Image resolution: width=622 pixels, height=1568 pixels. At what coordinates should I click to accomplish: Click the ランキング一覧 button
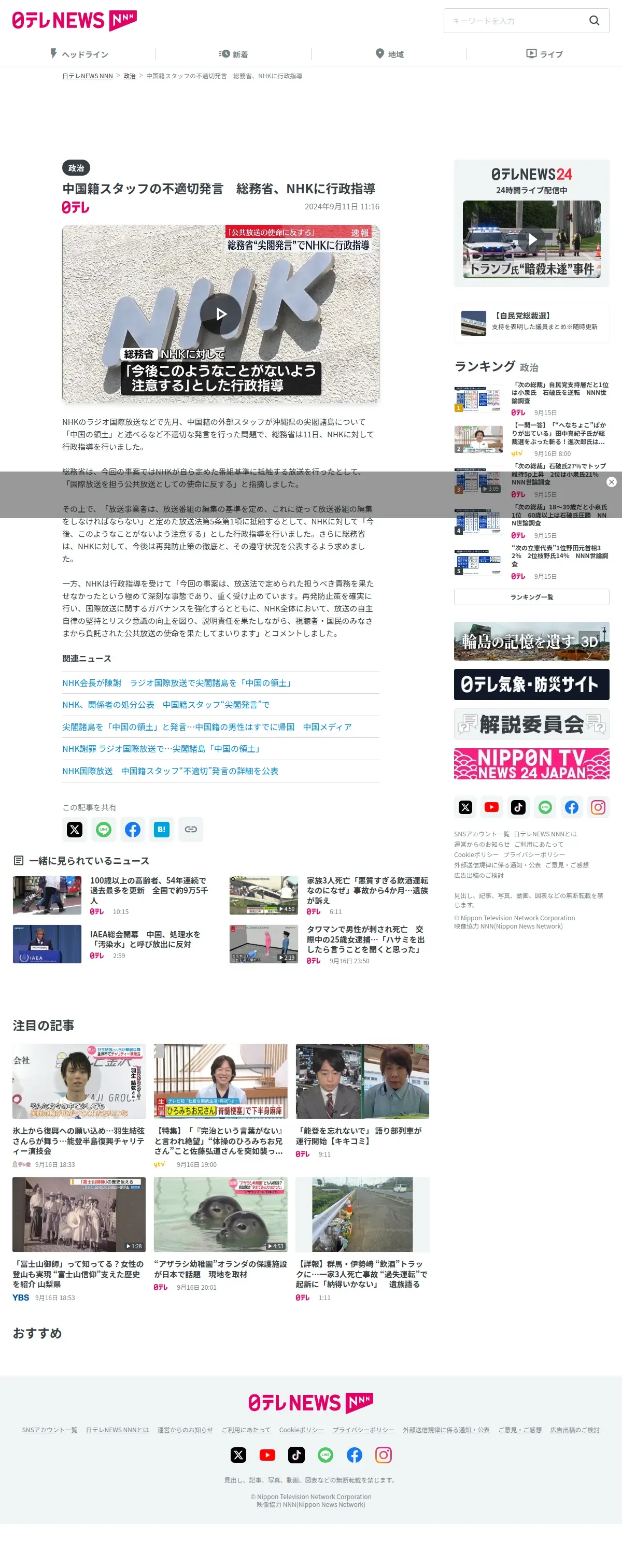pos(531,596)
